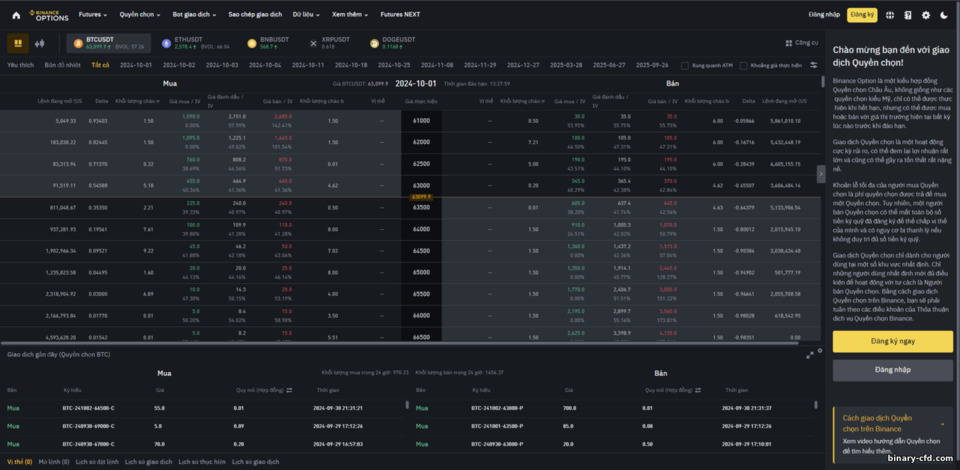Screen dimensions: 960x470
Task: Expand recent trades panel to fullscreen
Action: pos(810,355)
